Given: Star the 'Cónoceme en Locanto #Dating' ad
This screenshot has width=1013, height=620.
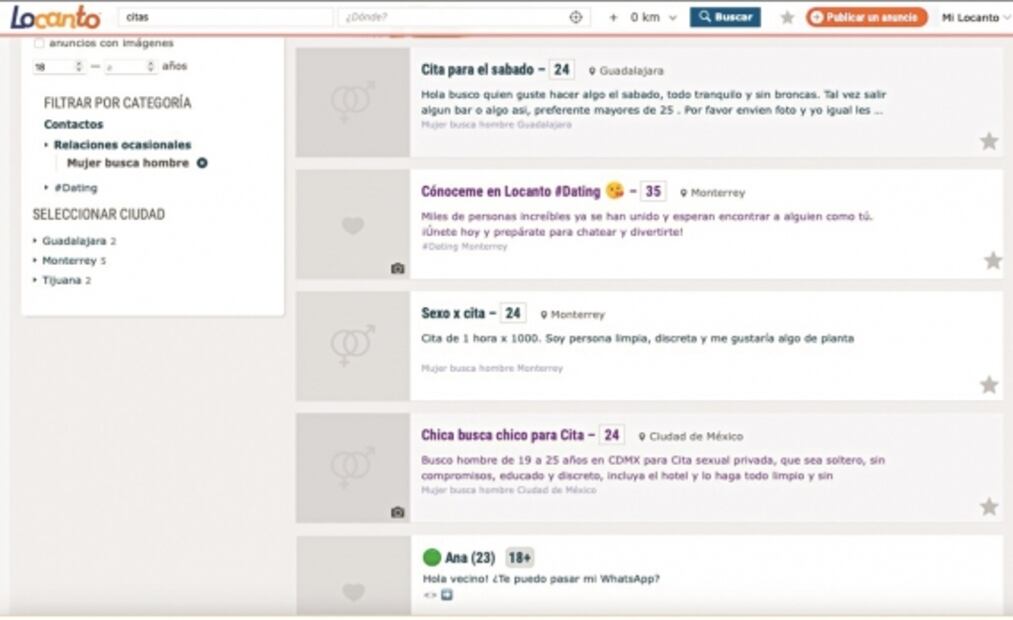Looking at the screenshot, I should point(992,261).
